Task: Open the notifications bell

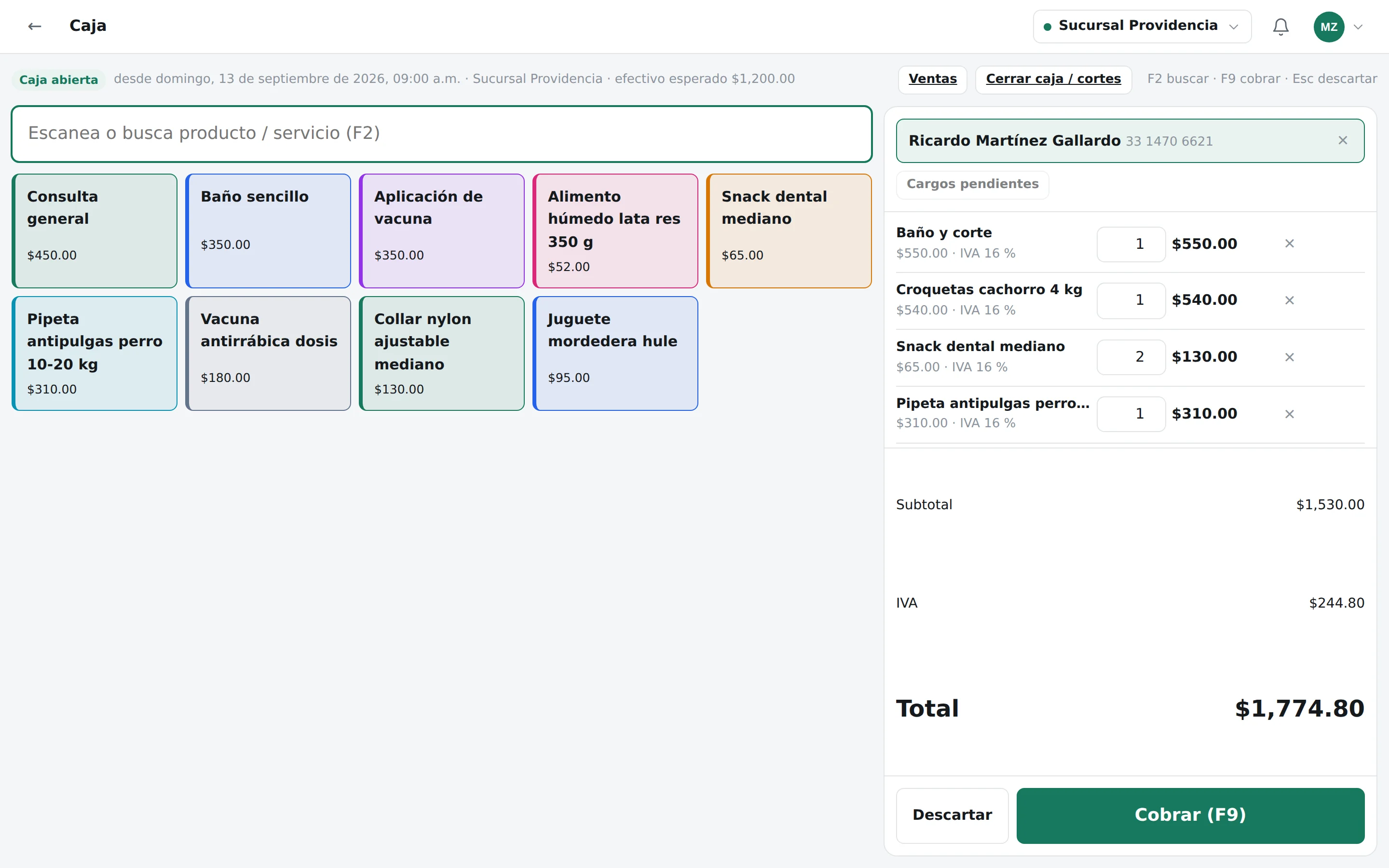Action: click(1280, 27)
